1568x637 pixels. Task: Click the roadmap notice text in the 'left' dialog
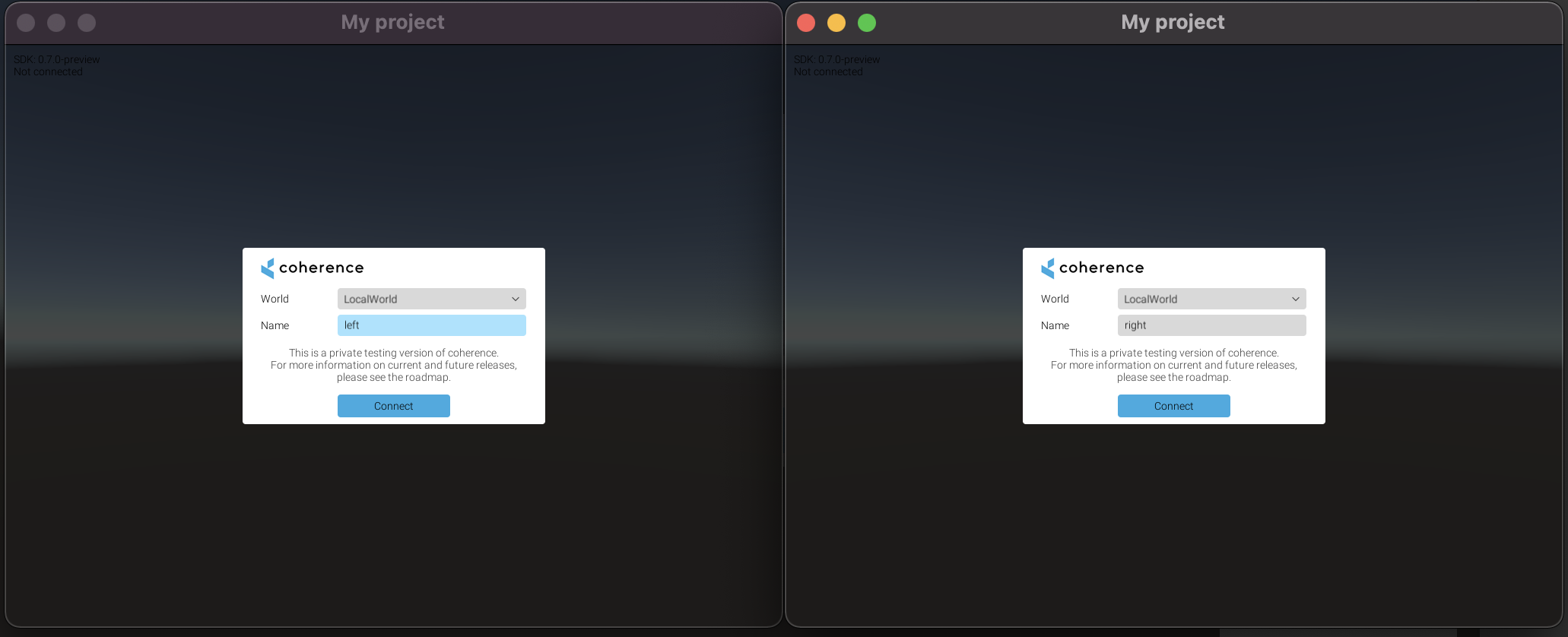click(x=393, y=365)
